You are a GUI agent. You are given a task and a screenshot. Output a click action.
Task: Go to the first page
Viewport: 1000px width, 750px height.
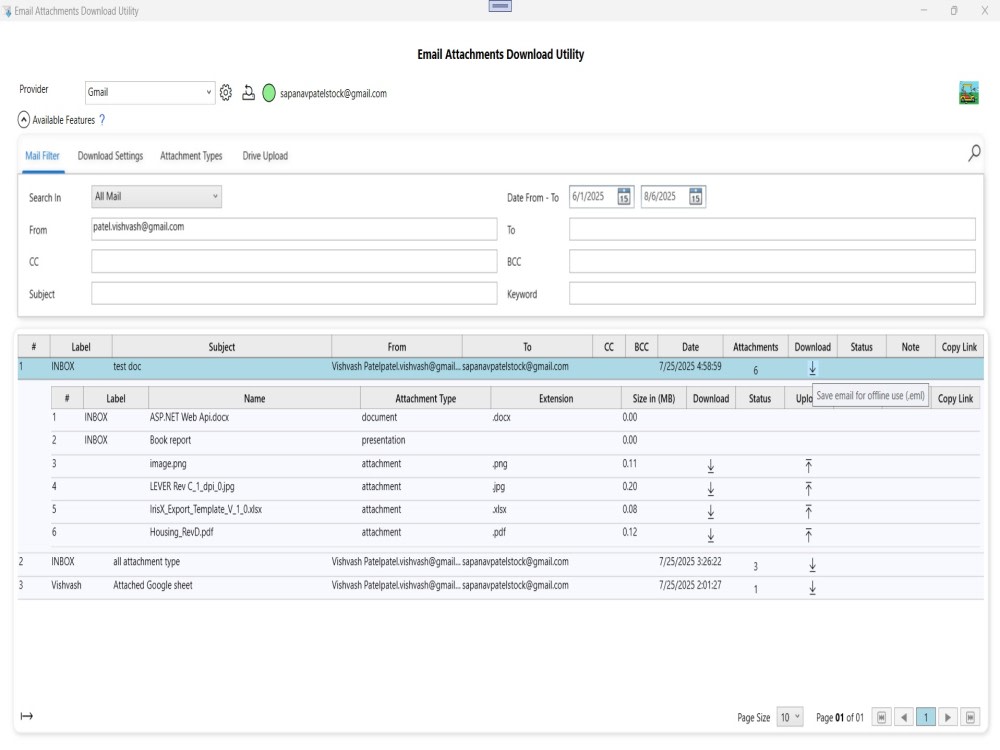click(881, 717)
